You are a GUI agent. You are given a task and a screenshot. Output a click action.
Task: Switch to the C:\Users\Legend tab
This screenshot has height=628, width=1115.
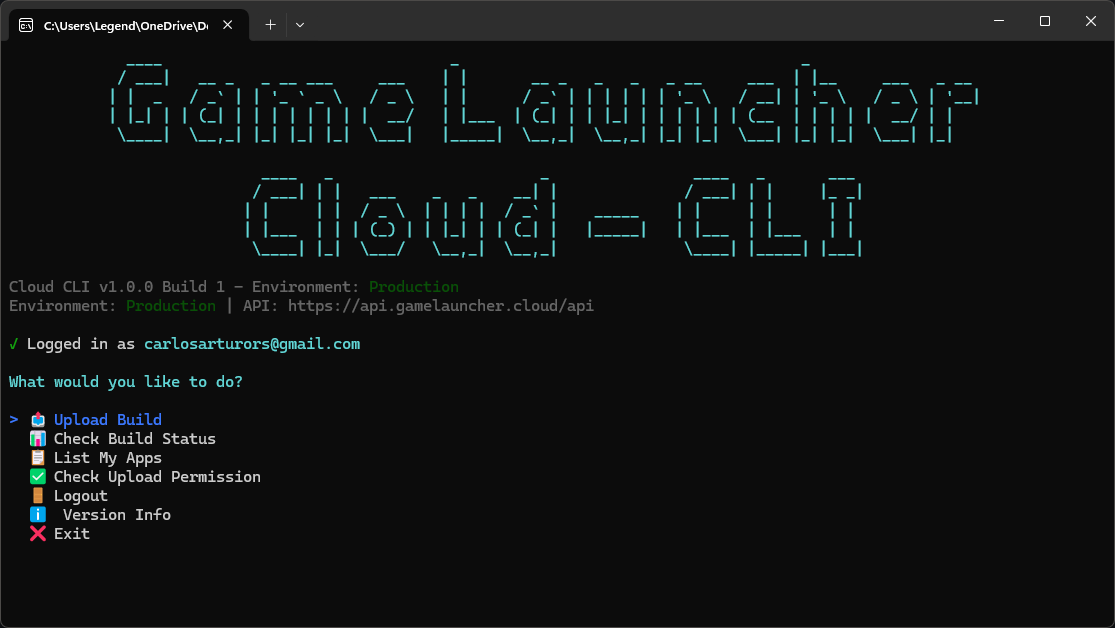pos(125,25)
